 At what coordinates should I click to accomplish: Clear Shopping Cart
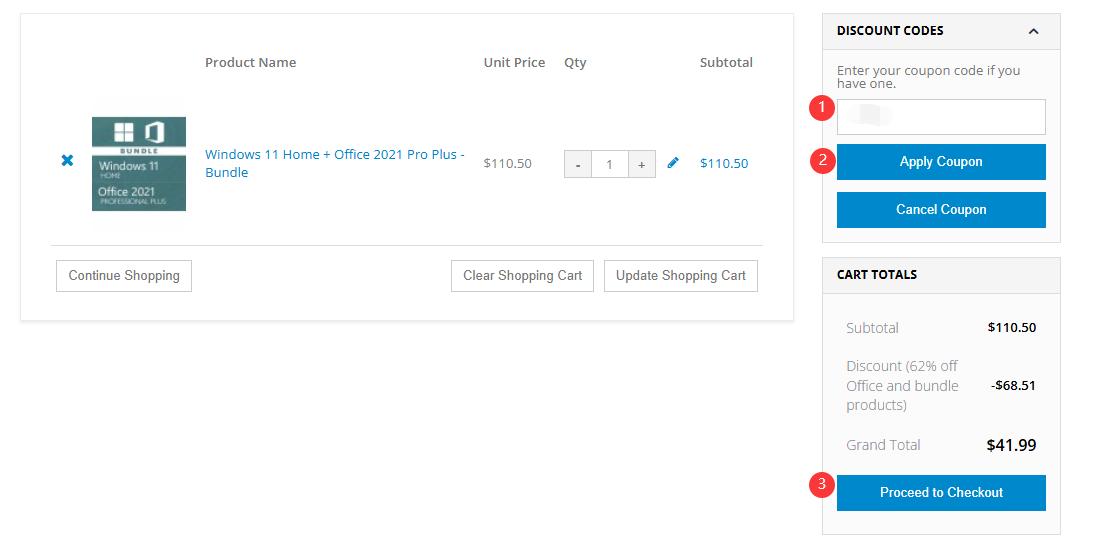[522, 276]
